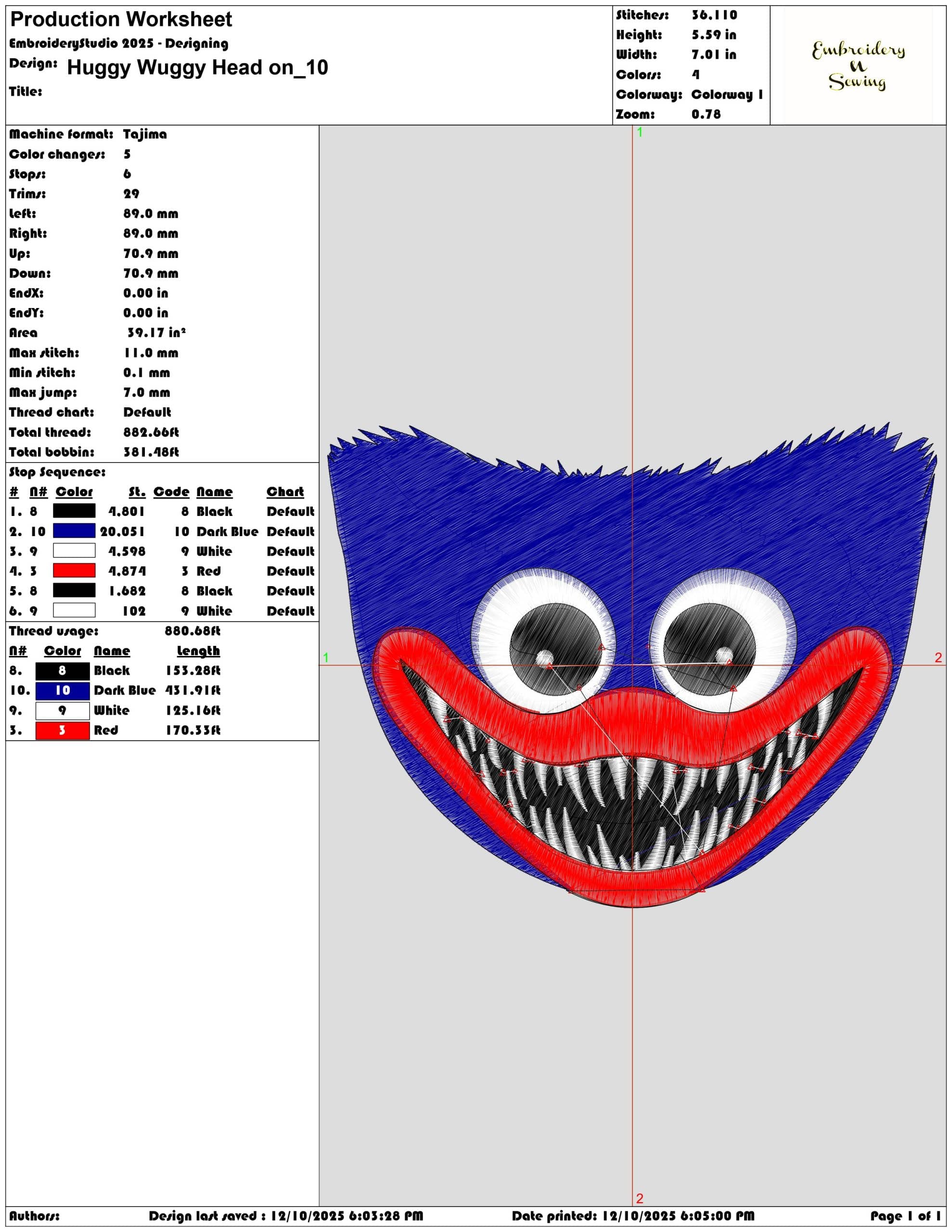Viewport: 952px width, 1232px height.
Task: Select dark blue swatch in stop sequence row 2
Action: coord(74,531)
